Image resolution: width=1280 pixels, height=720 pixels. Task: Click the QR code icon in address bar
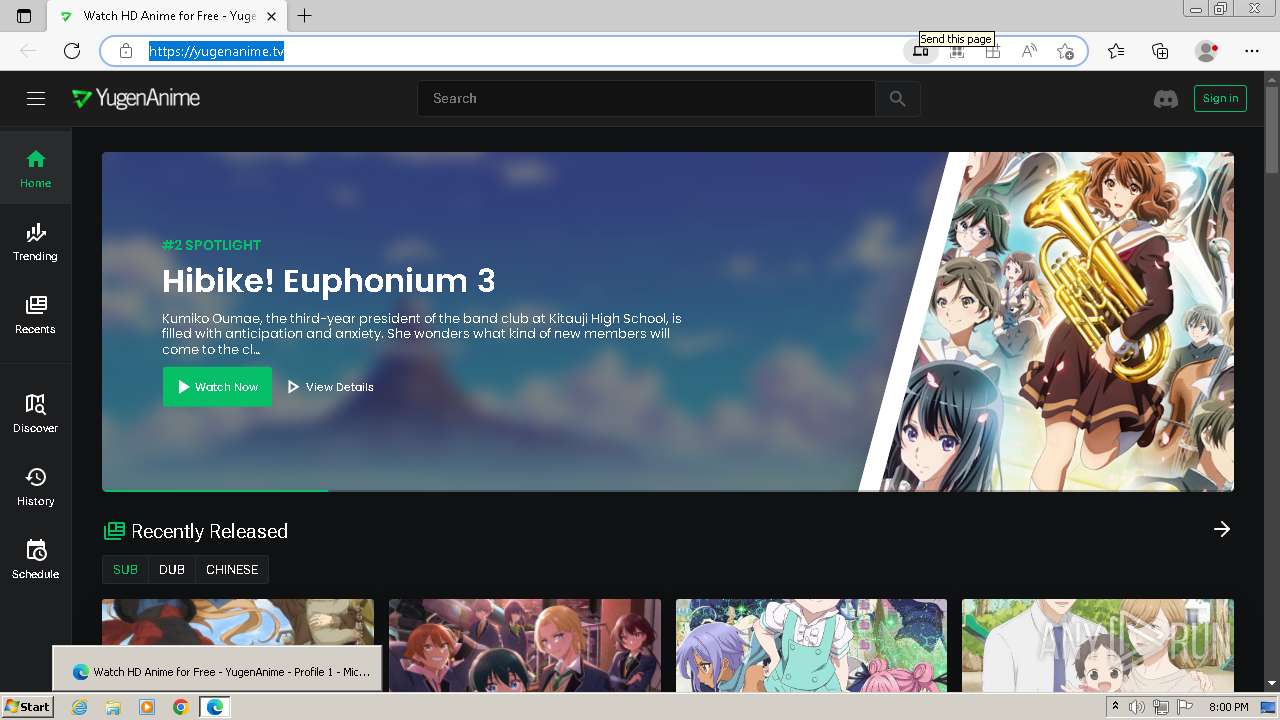pyautogui.click(x=956, y=51)
